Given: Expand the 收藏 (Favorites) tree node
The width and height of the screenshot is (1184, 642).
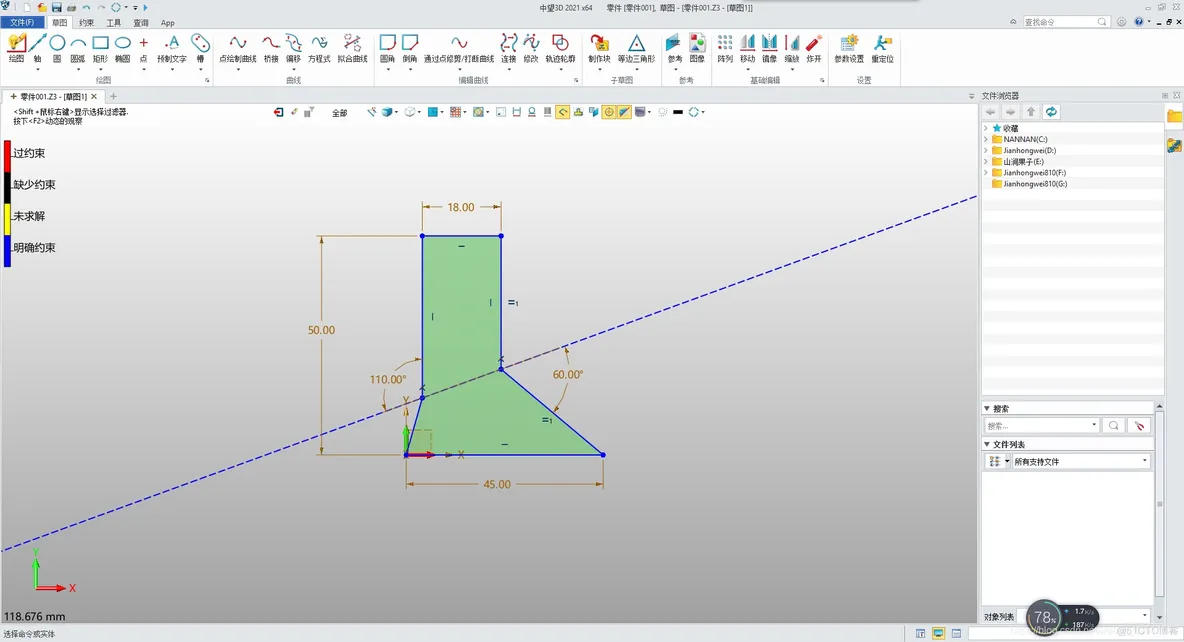Looking at the screenshot, I should tap(986, 128).
